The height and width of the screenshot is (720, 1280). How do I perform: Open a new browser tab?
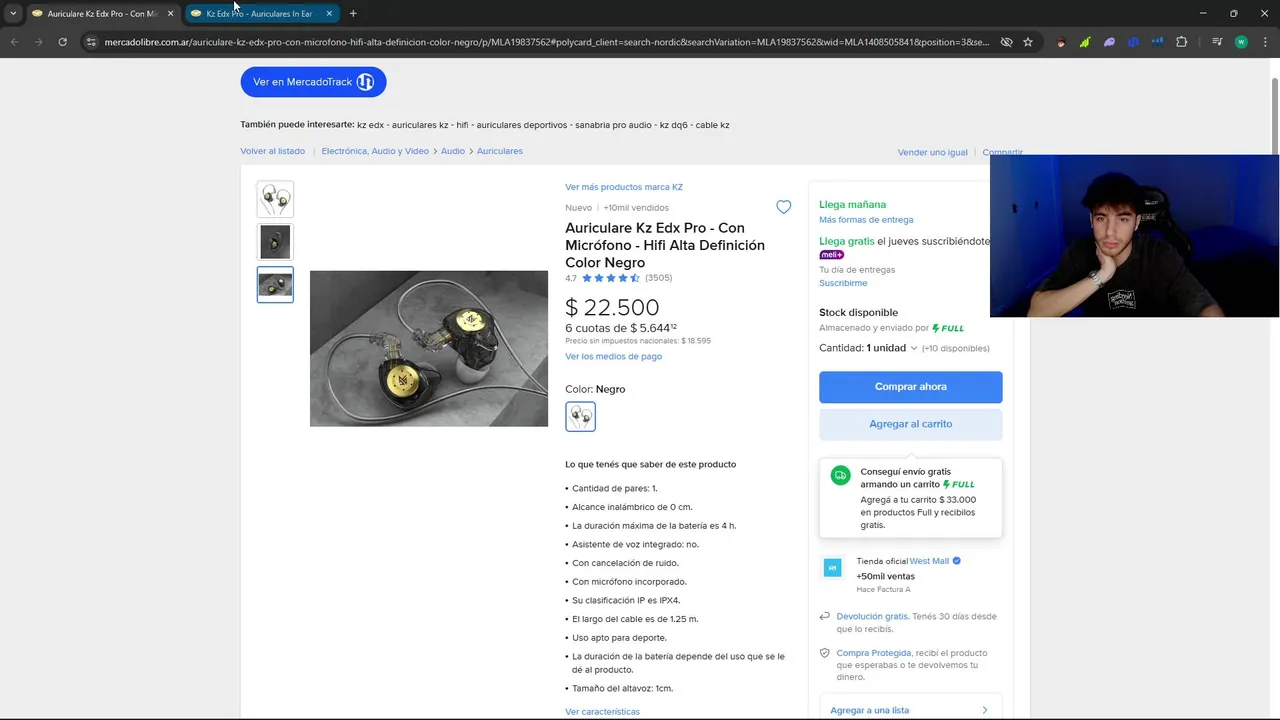(x=353, y=14)
